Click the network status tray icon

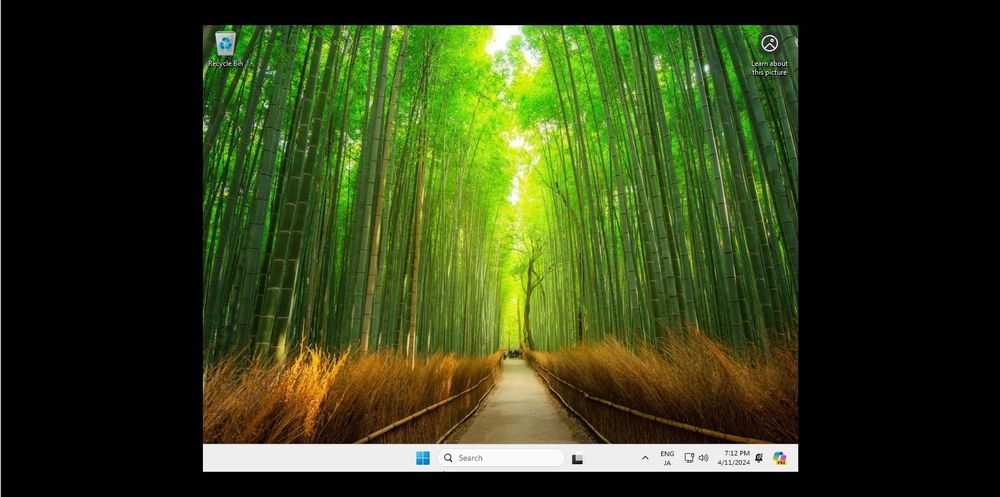pos(689,458)
